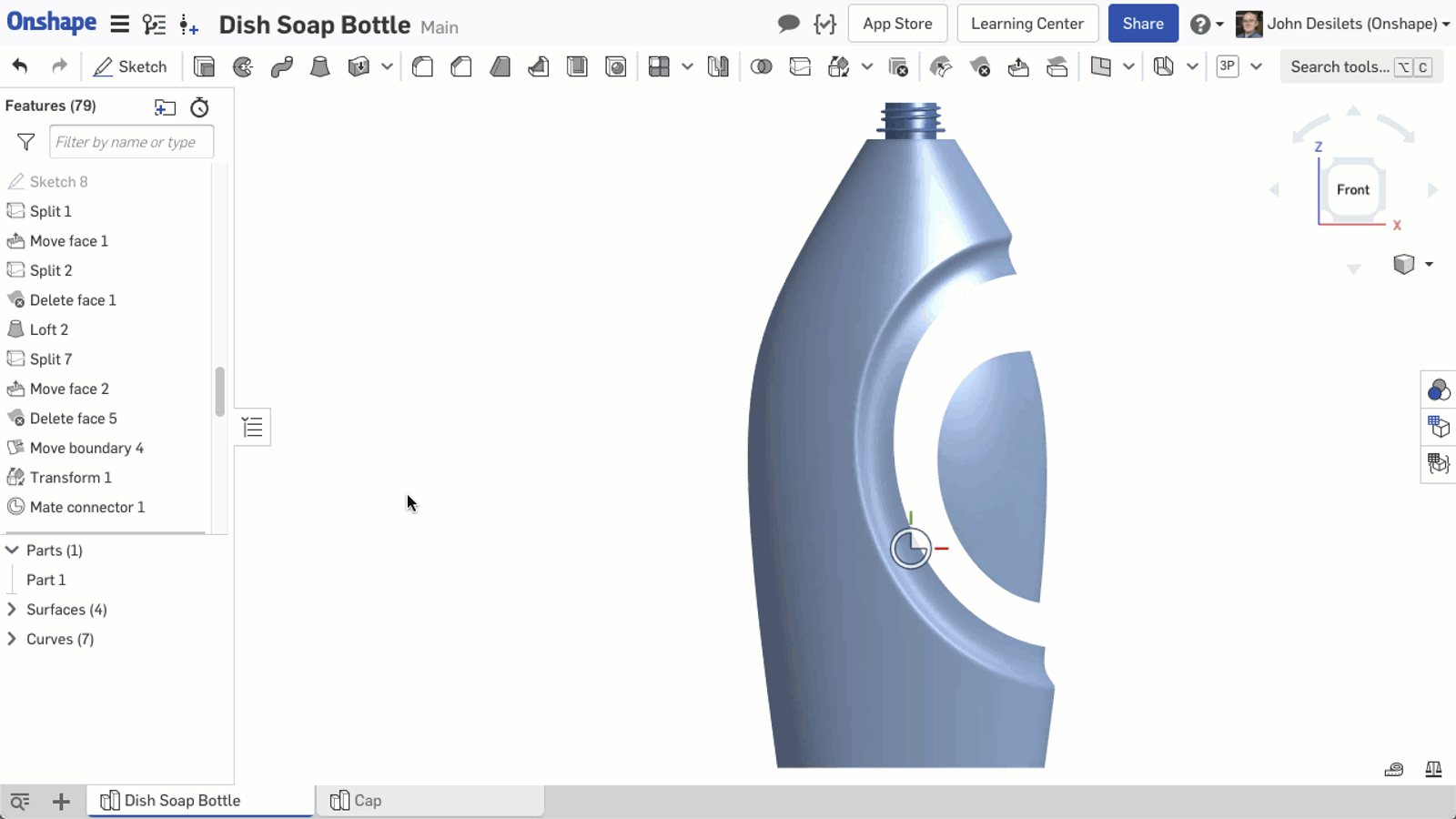Select the Boolean tool

click(x=762, y=66)
